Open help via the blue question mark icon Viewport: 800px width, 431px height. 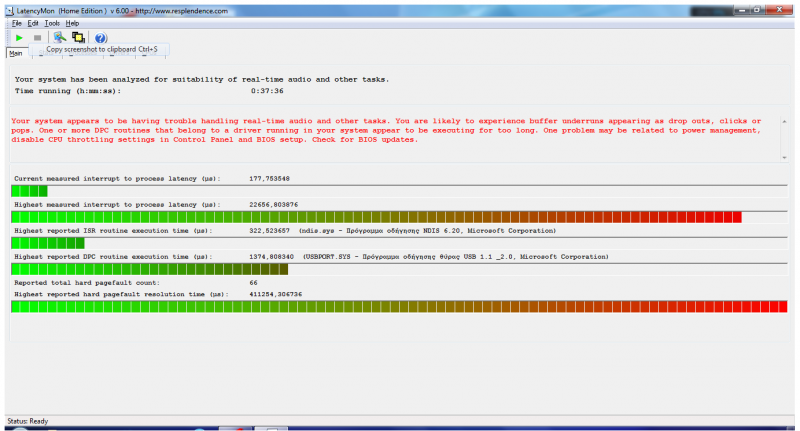pyautogui.click(x=100, y=37)
